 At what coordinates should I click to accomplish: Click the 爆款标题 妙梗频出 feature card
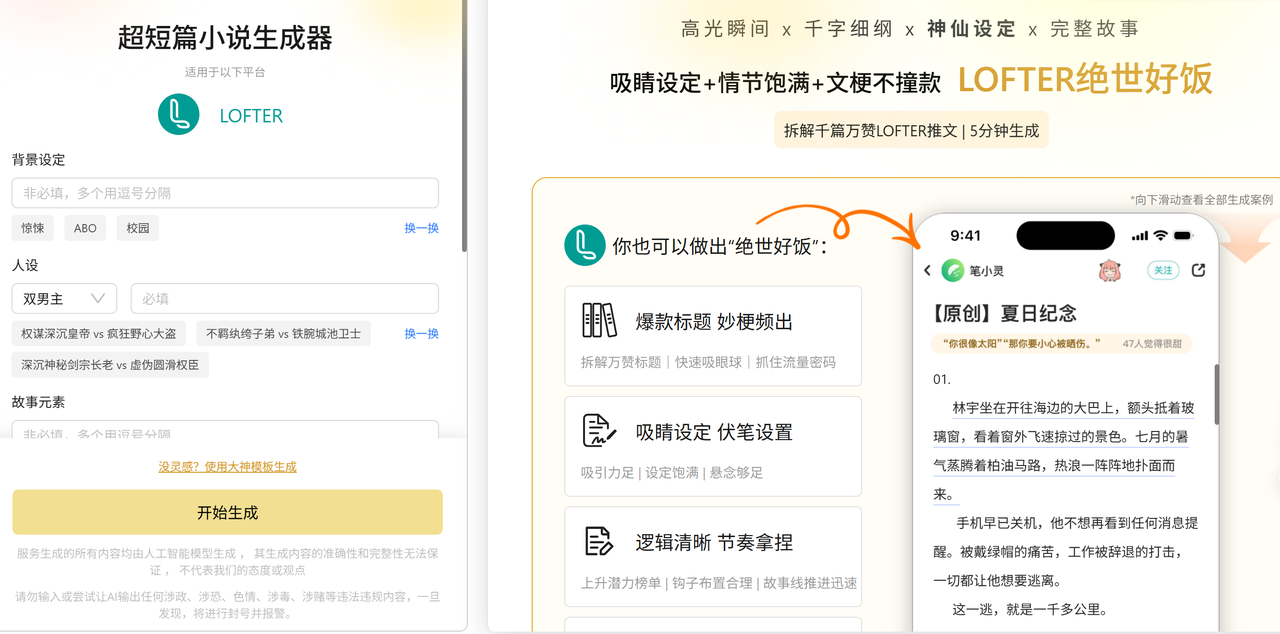pos(713,336)
